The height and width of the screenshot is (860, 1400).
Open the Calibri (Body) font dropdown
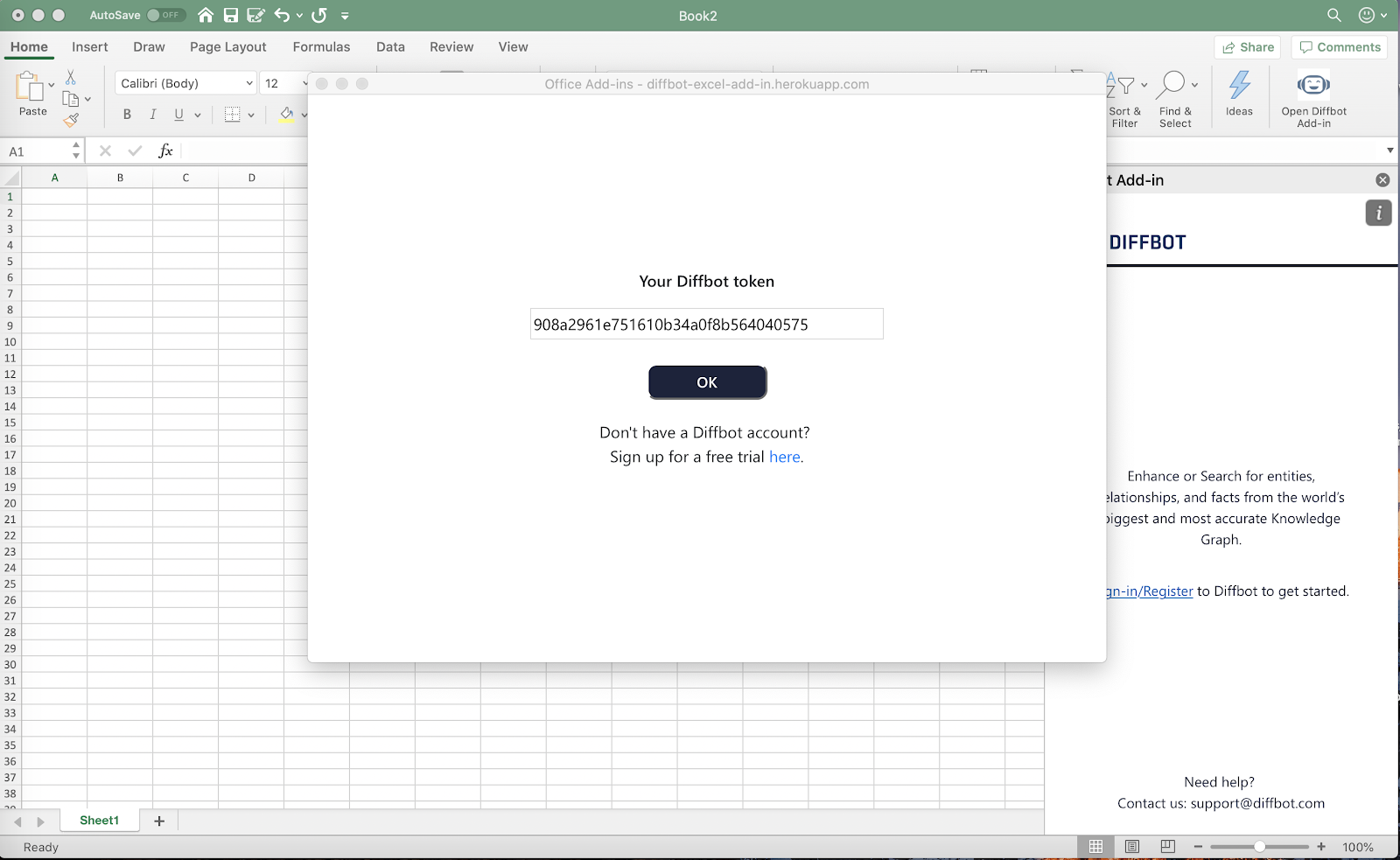[185, 83]
